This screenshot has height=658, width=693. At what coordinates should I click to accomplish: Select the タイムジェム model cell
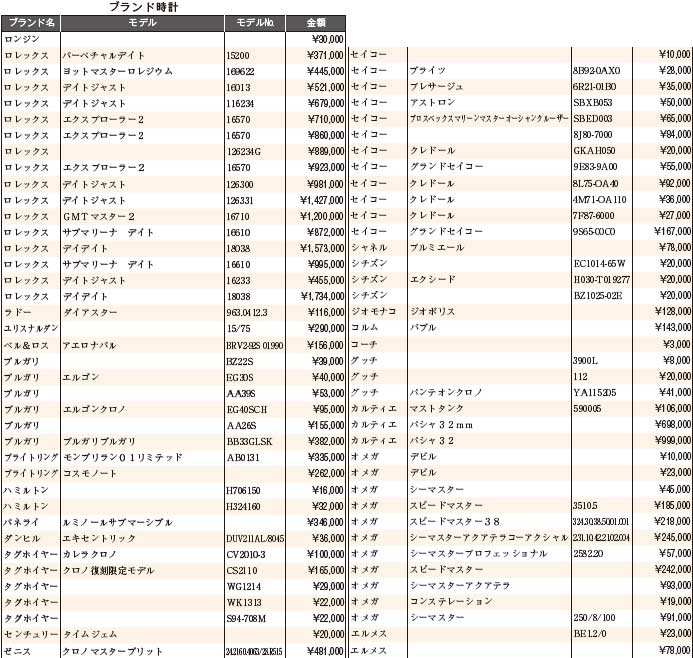[90, 634]
